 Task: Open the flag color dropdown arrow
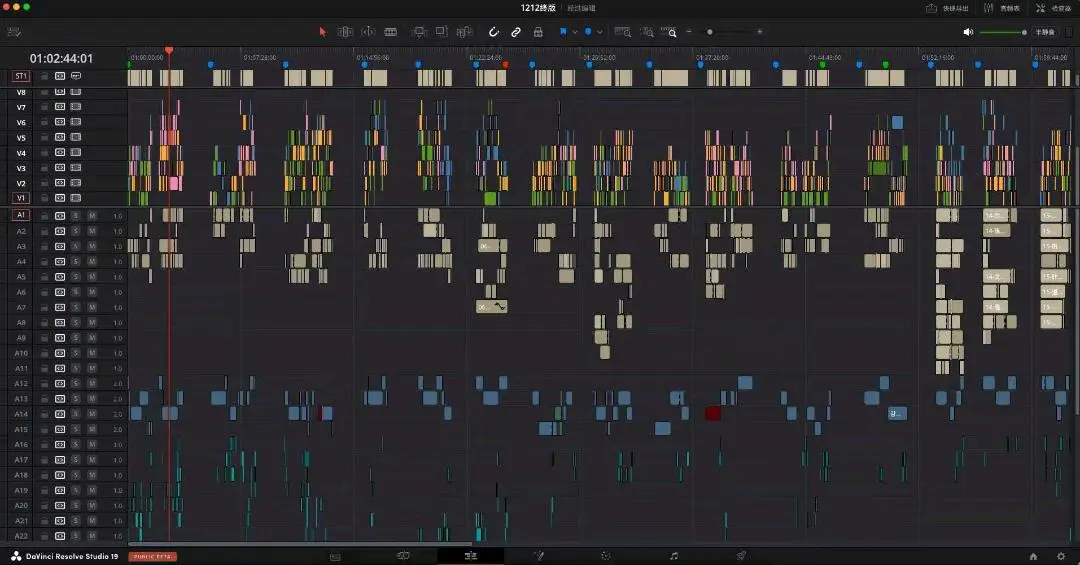coord(574,32)
